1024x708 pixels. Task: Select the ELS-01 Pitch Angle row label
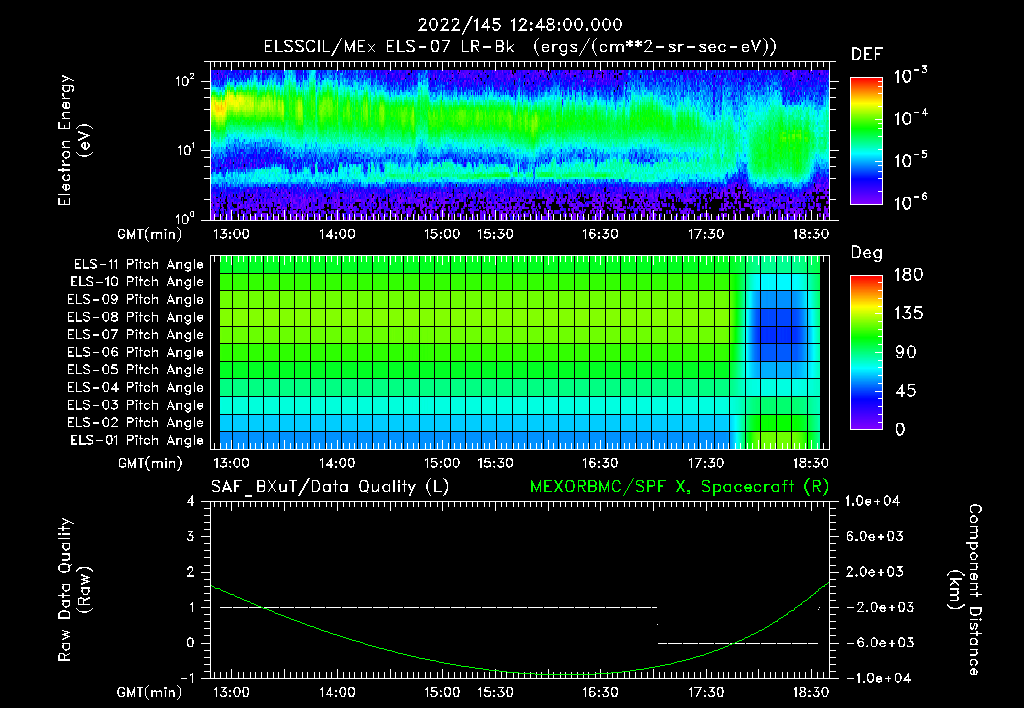tap(136, 440)
